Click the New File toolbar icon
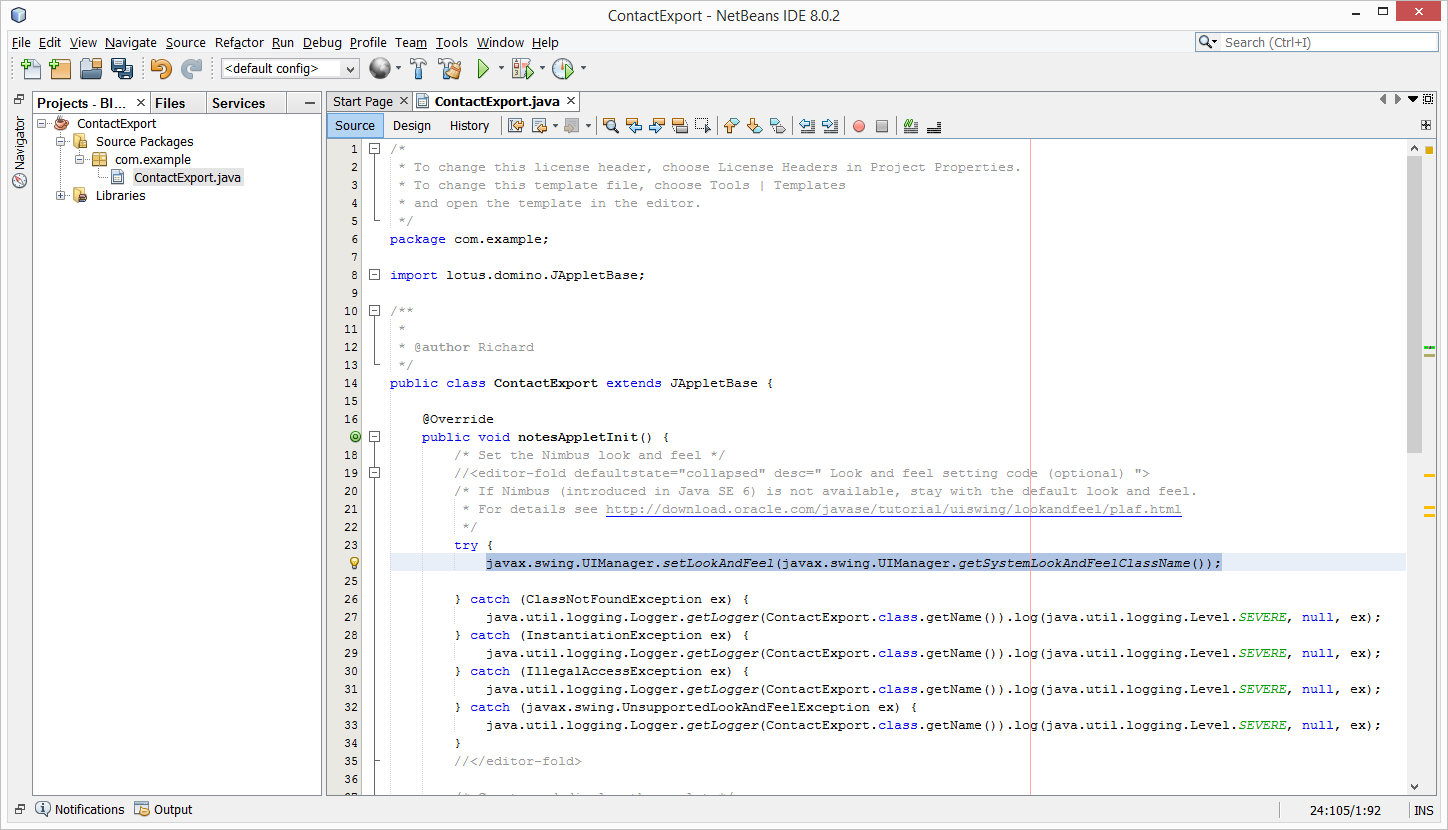 pos(31,69)
